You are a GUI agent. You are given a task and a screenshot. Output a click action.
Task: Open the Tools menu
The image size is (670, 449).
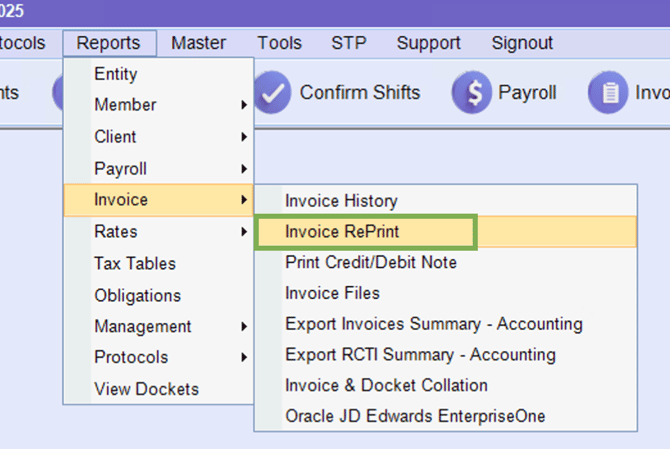(x=279, y=43)
